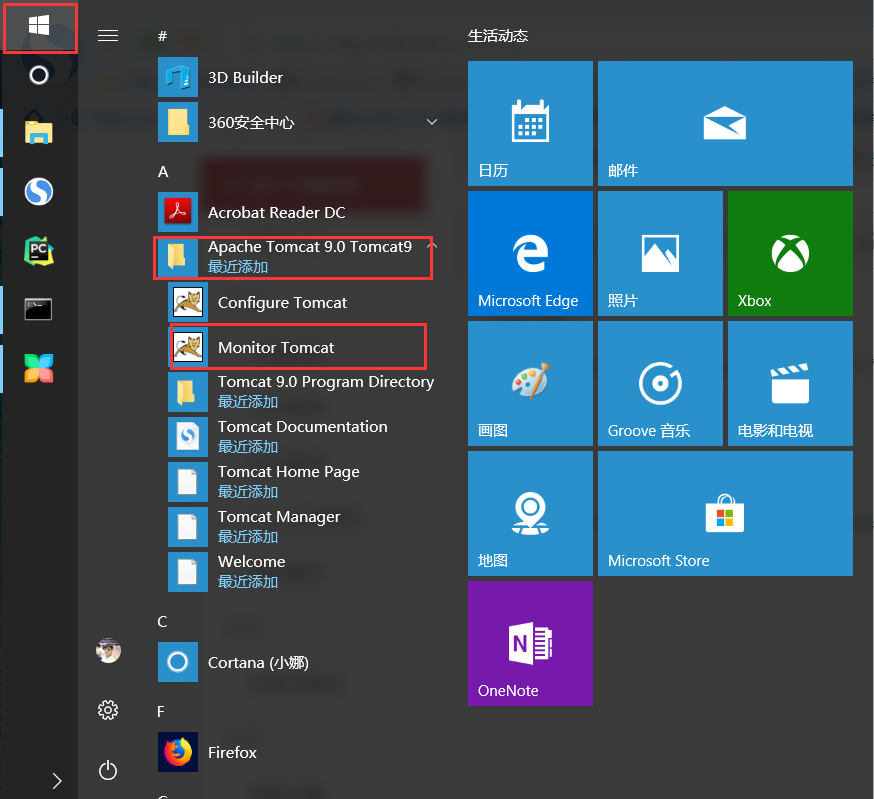Open the 邮件 mail tile

[725, 123]
